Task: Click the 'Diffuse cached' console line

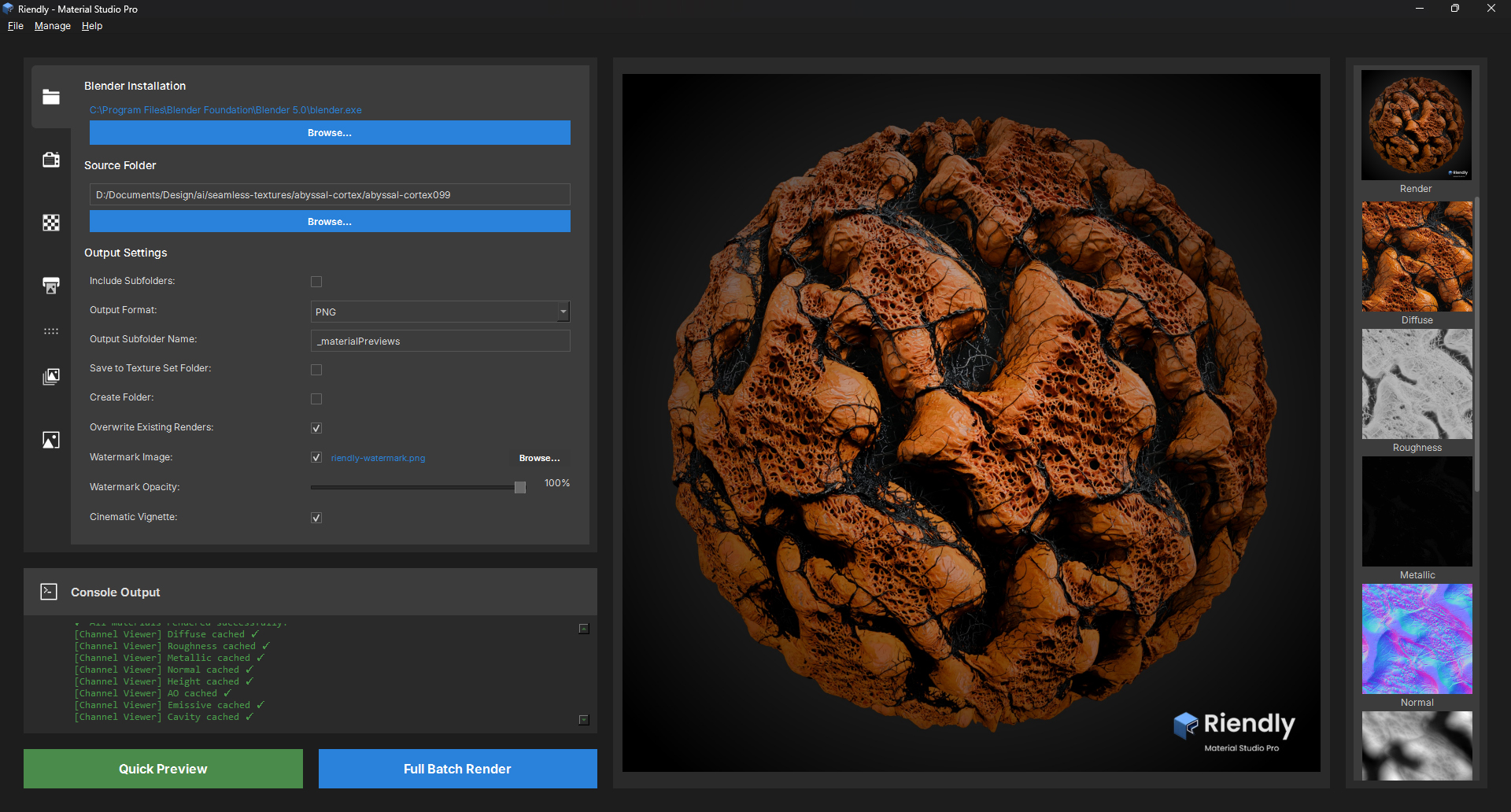Action: (x=166, y=634)
